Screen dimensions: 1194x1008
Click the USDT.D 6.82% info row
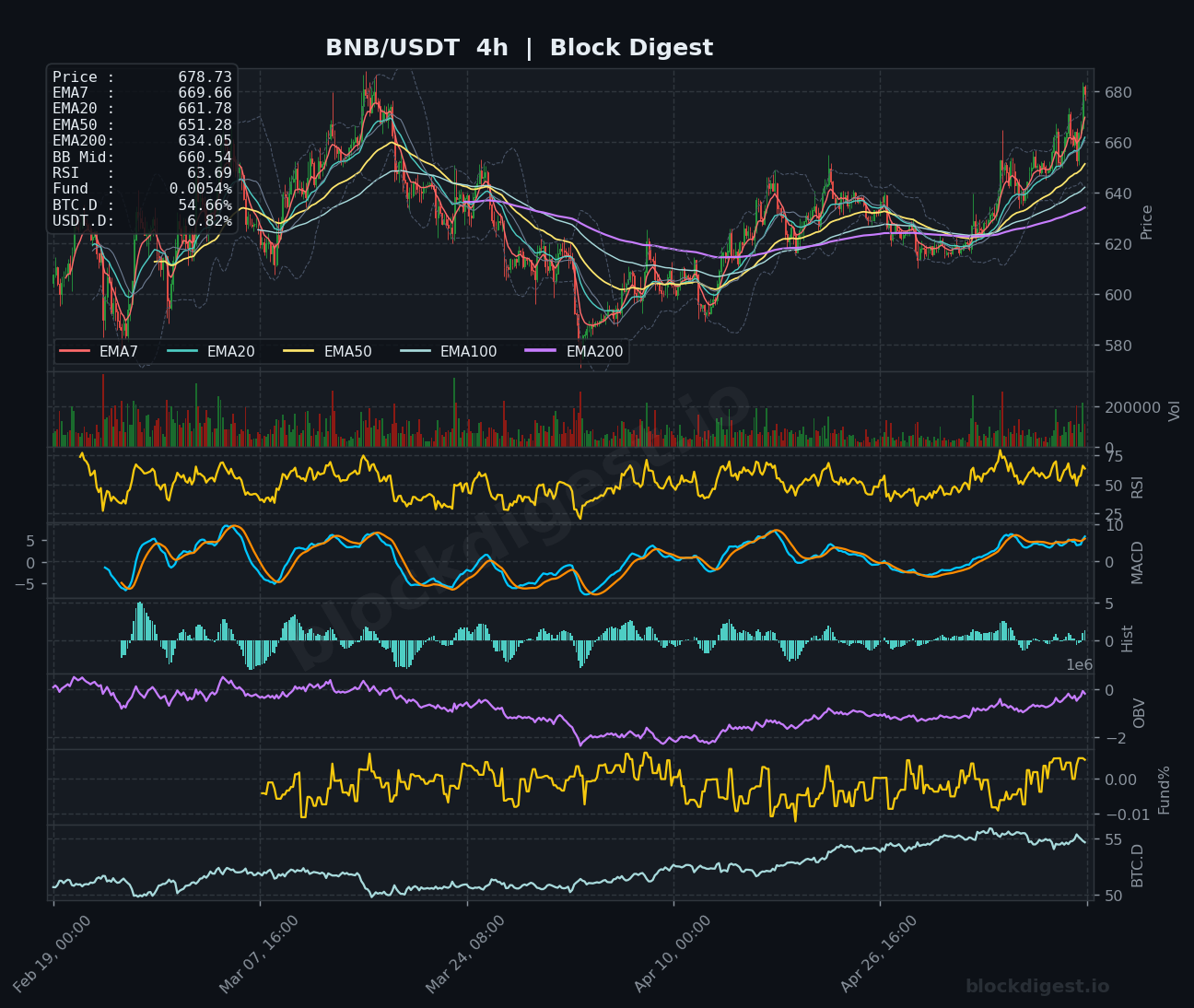tap(142, 220)
